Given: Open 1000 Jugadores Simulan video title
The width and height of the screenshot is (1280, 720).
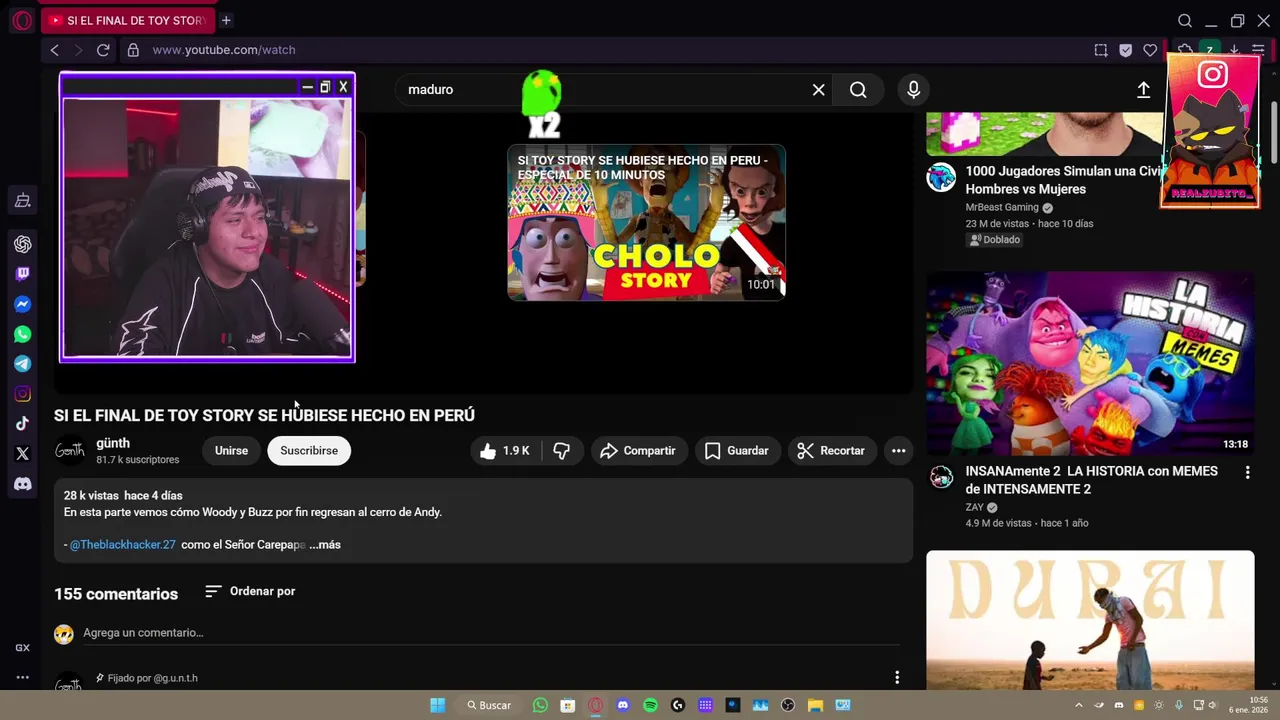Looking at the screenshot, I should pyautogui.click(x=1062, y=180).
